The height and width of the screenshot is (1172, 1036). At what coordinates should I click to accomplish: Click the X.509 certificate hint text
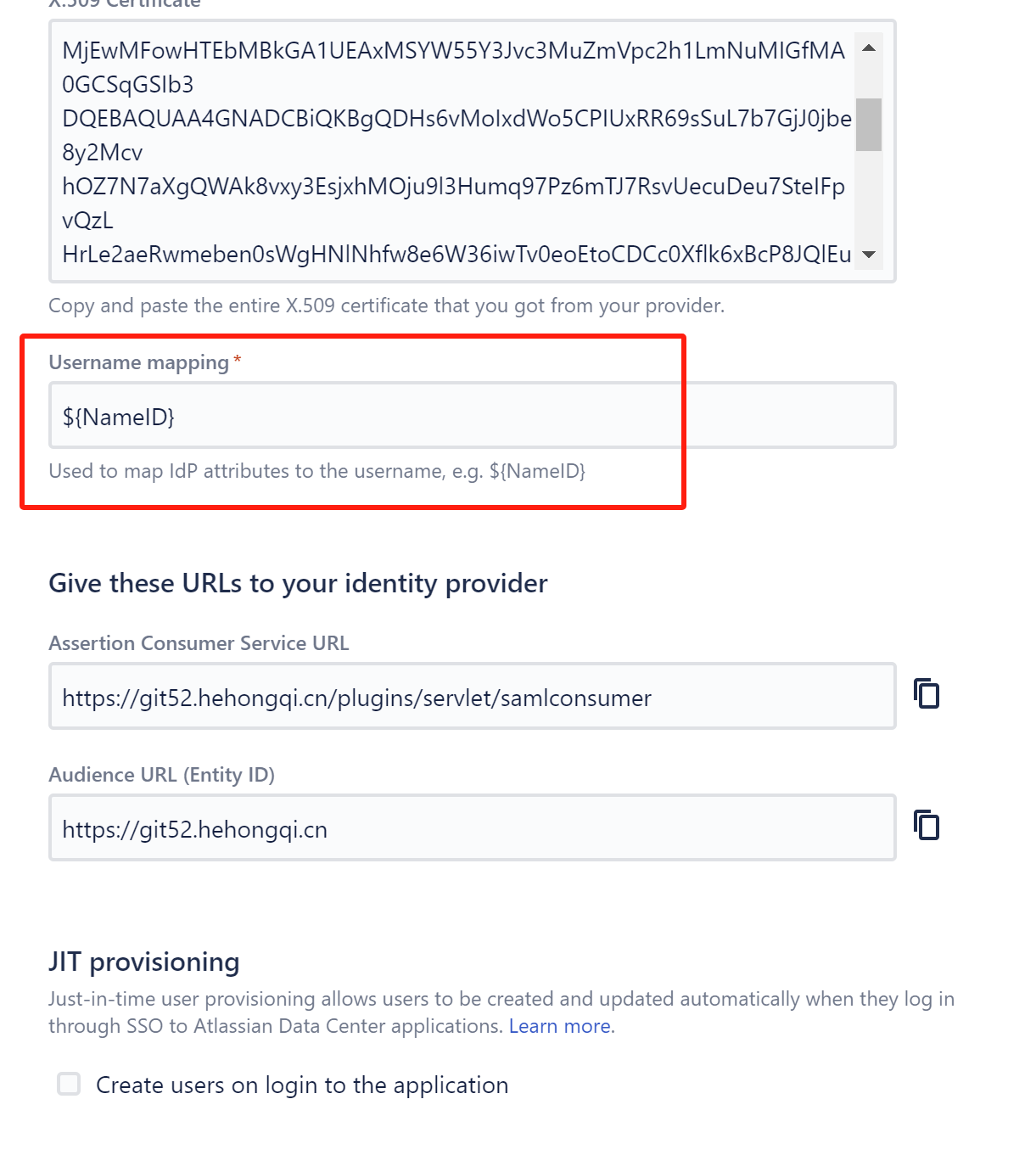(386, 306)
